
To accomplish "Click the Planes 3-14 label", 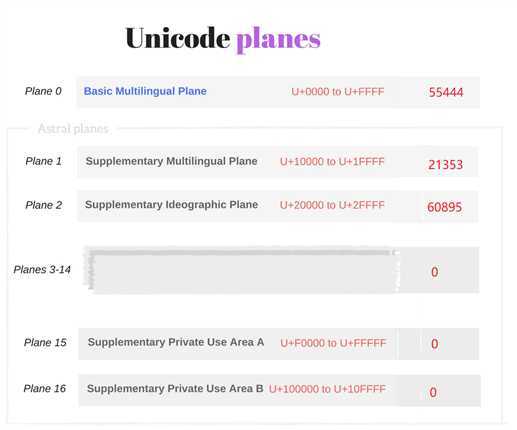I will point(42,269).
